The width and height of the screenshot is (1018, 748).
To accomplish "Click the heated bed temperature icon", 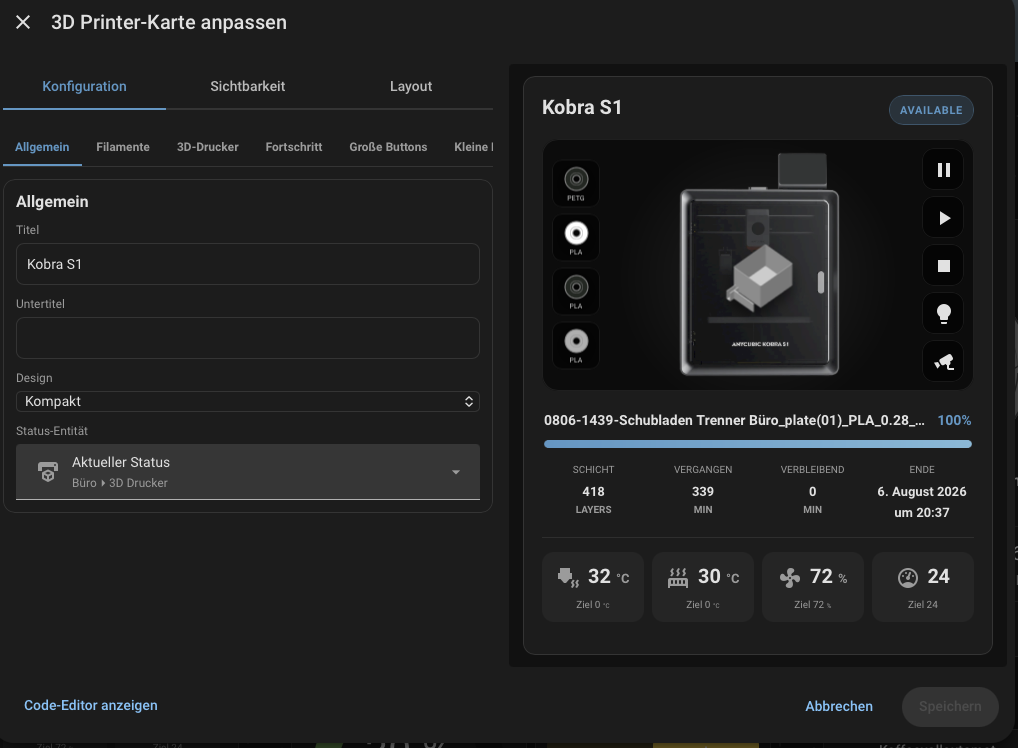I will coord(677,577).
